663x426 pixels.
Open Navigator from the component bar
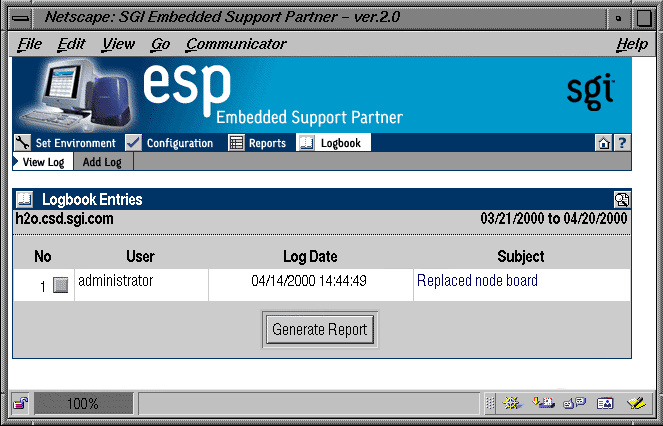(512, 403)
